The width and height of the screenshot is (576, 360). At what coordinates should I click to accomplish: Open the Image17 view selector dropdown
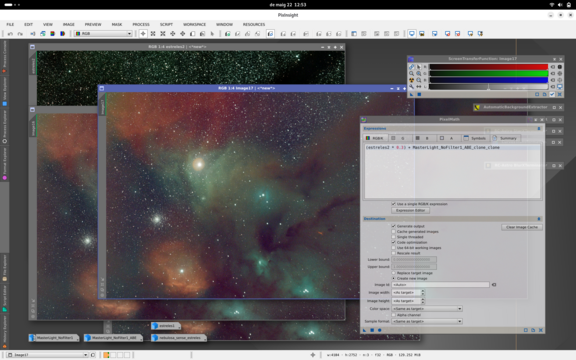click(x=48, y=355)
